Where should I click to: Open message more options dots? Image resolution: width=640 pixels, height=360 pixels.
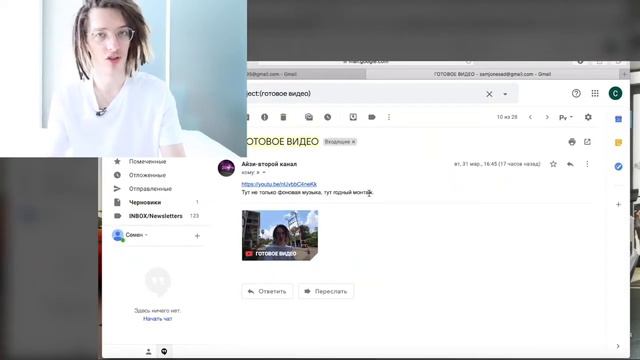(x=587, y=164)
